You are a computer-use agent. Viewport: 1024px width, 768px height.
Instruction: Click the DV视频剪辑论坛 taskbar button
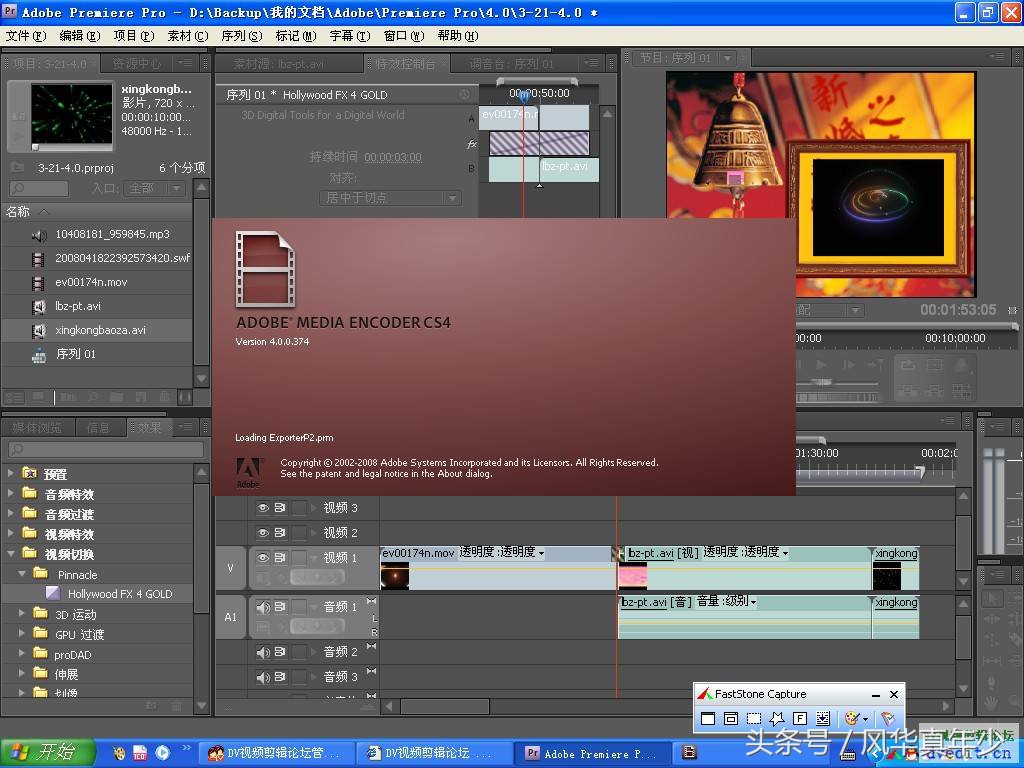(x=435, y=752)
